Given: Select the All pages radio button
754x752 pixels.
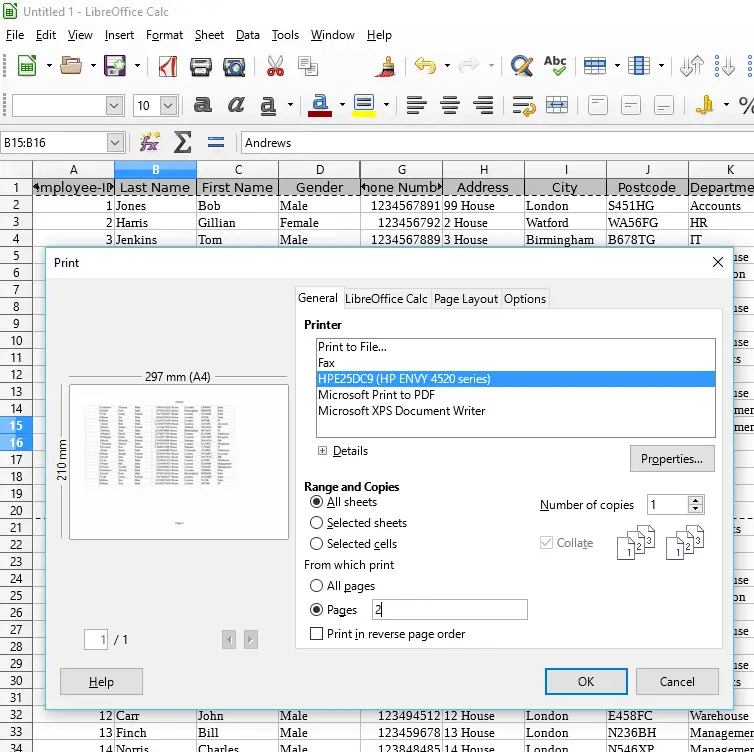Looking at the screenshot, I should (316, 586).
